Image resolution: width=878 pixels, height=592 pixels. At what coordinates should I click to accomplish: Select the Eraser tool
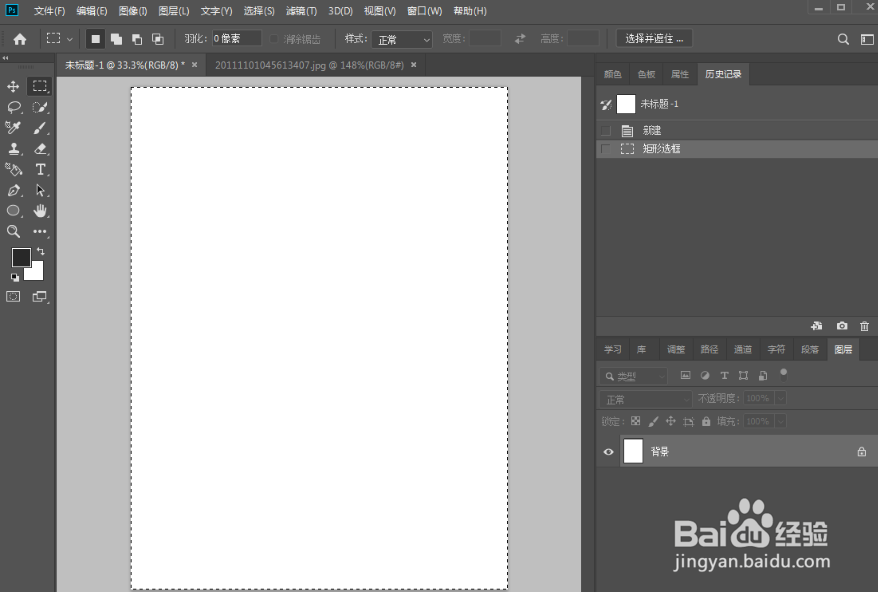[x=40, y=148]
